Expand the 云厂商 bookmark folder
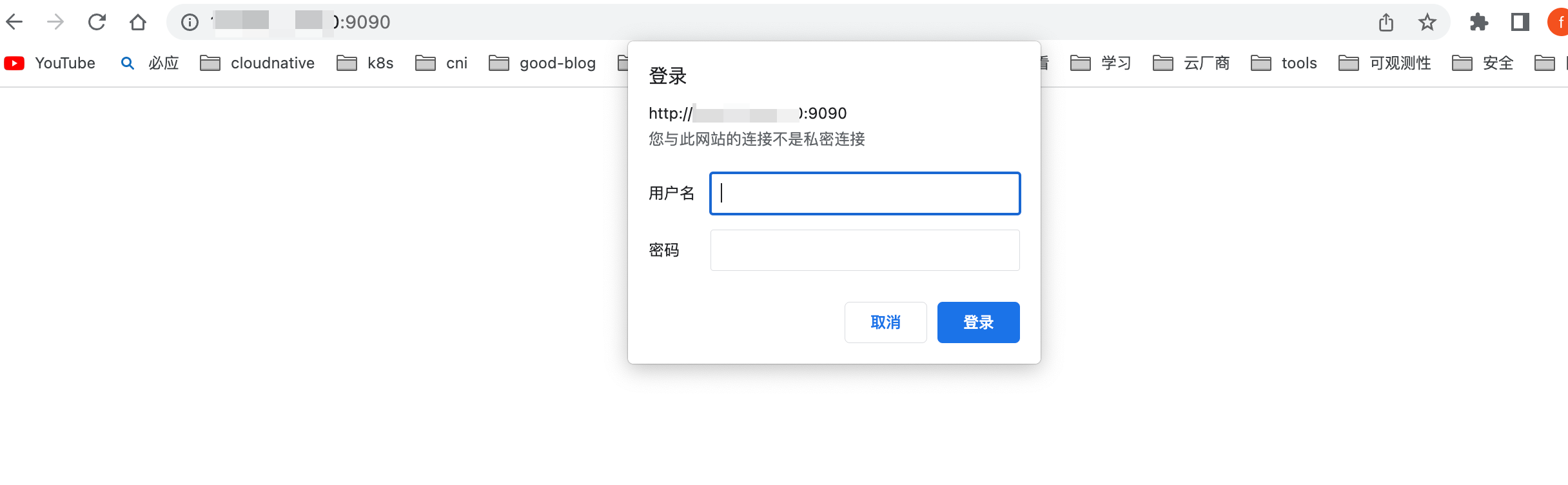Image resolution: width=1568 pixels, height=485 pixels. click(x=1191, y=63)
